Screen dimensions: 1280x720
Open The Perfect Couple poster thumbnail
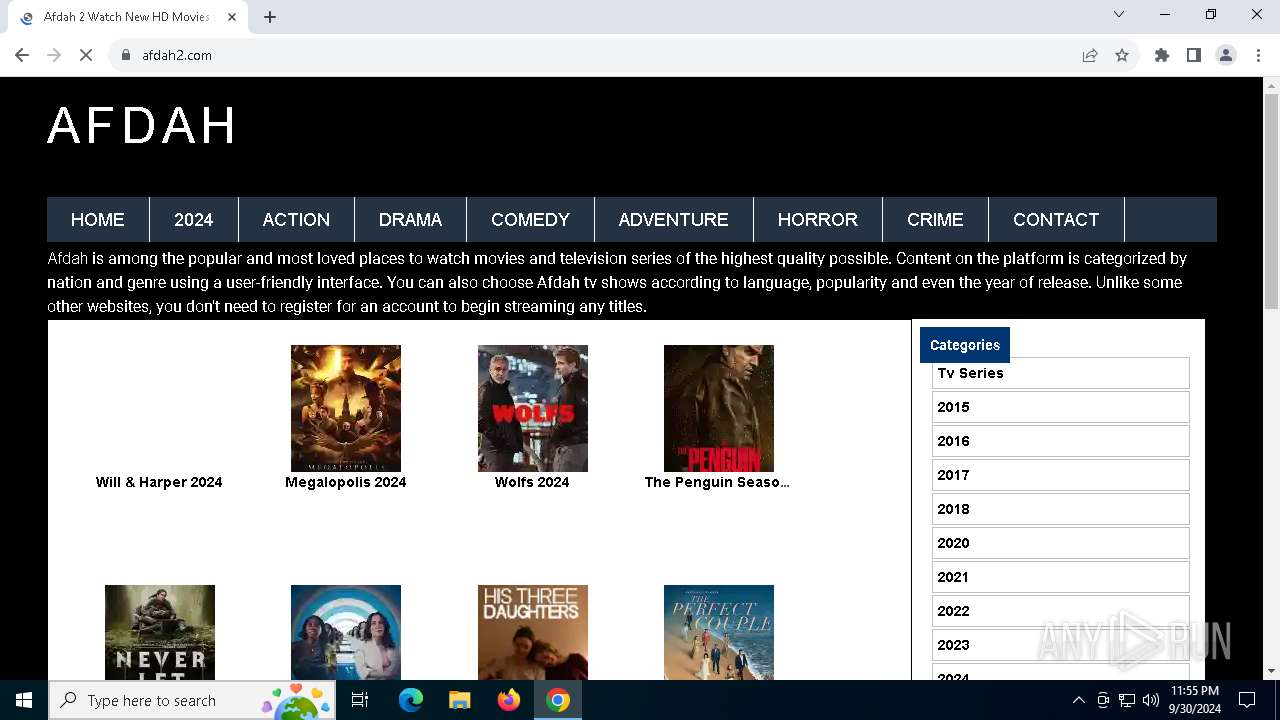(719, 632)
